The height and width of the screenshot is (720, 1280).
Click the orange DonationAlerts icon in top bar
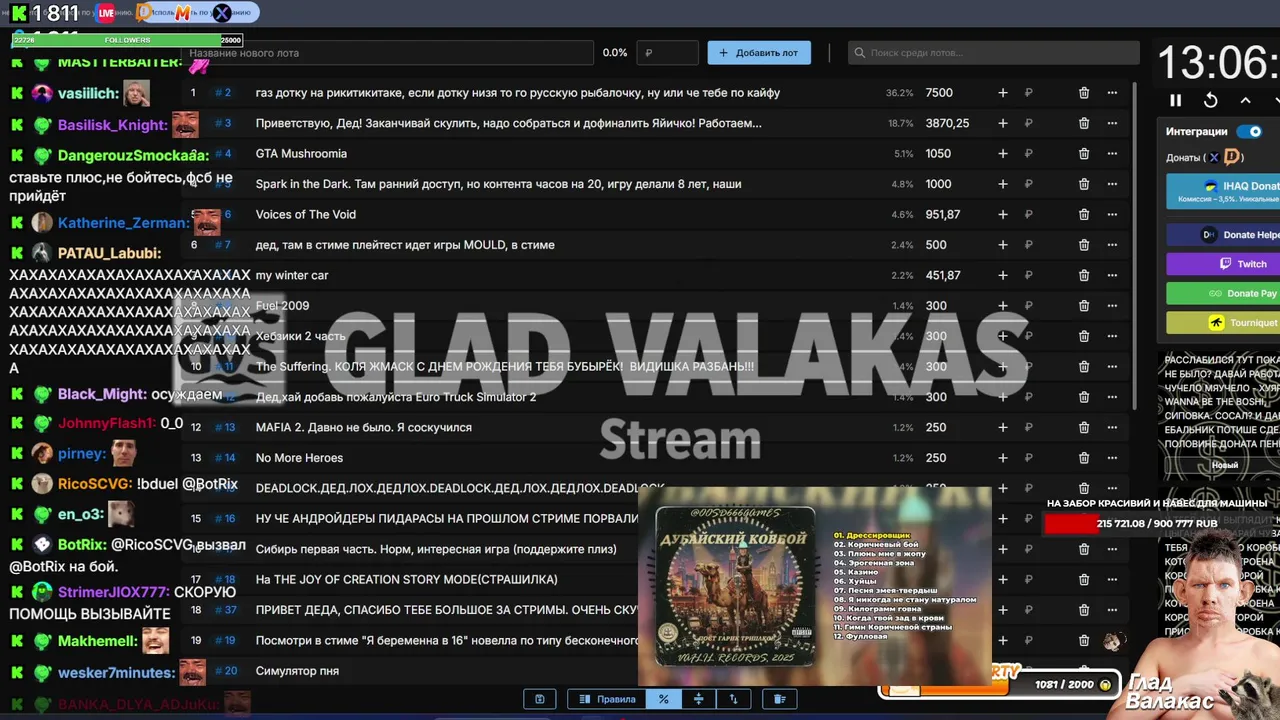tap(145, 13)
